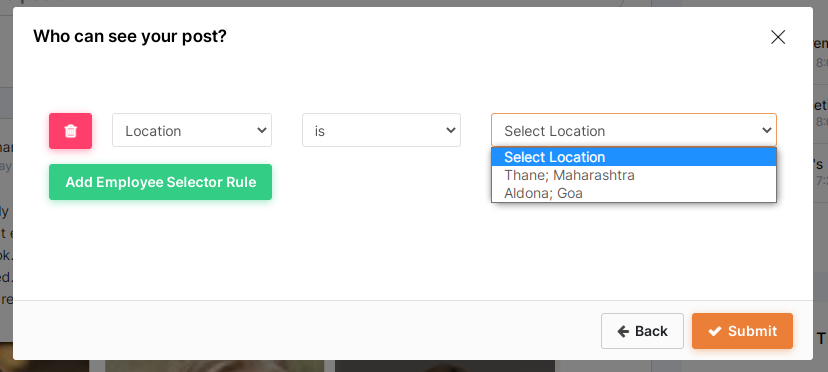Image resolution: width=828 pixels, height=372 pixels.
Task: Collapse the Select Location combo box
Action: tap(634, 130)
